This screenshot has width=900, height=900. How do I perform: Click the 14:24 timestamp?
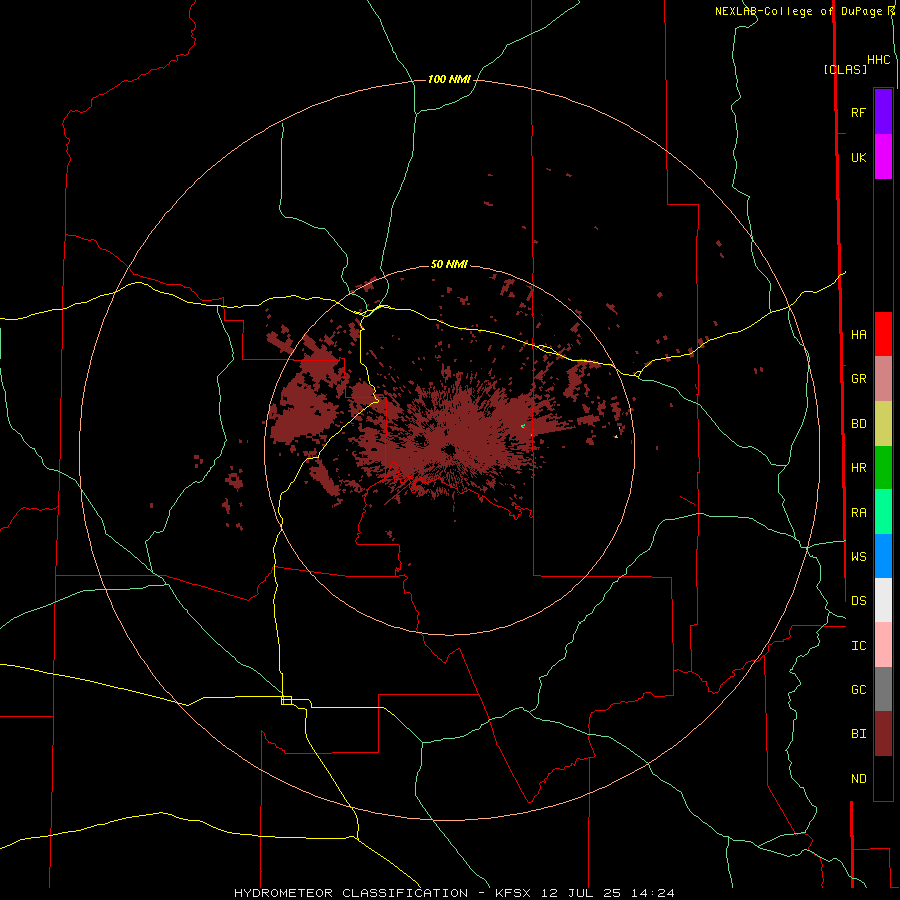click(x=652, y=893)
